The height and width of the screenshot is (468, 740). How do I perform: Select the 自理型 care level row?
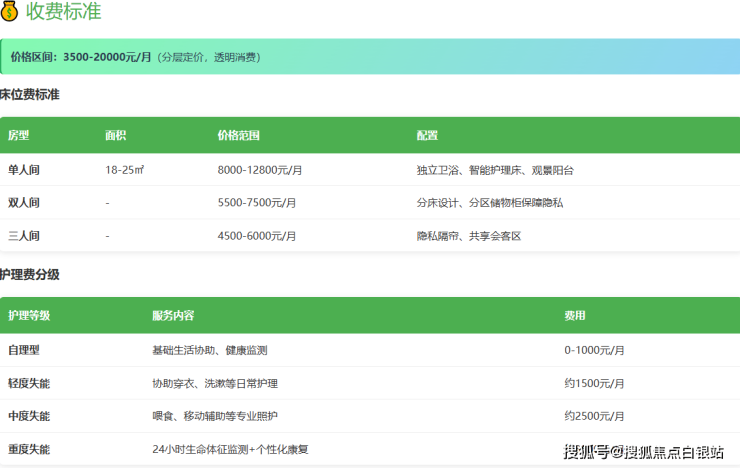tap(24, 350)
